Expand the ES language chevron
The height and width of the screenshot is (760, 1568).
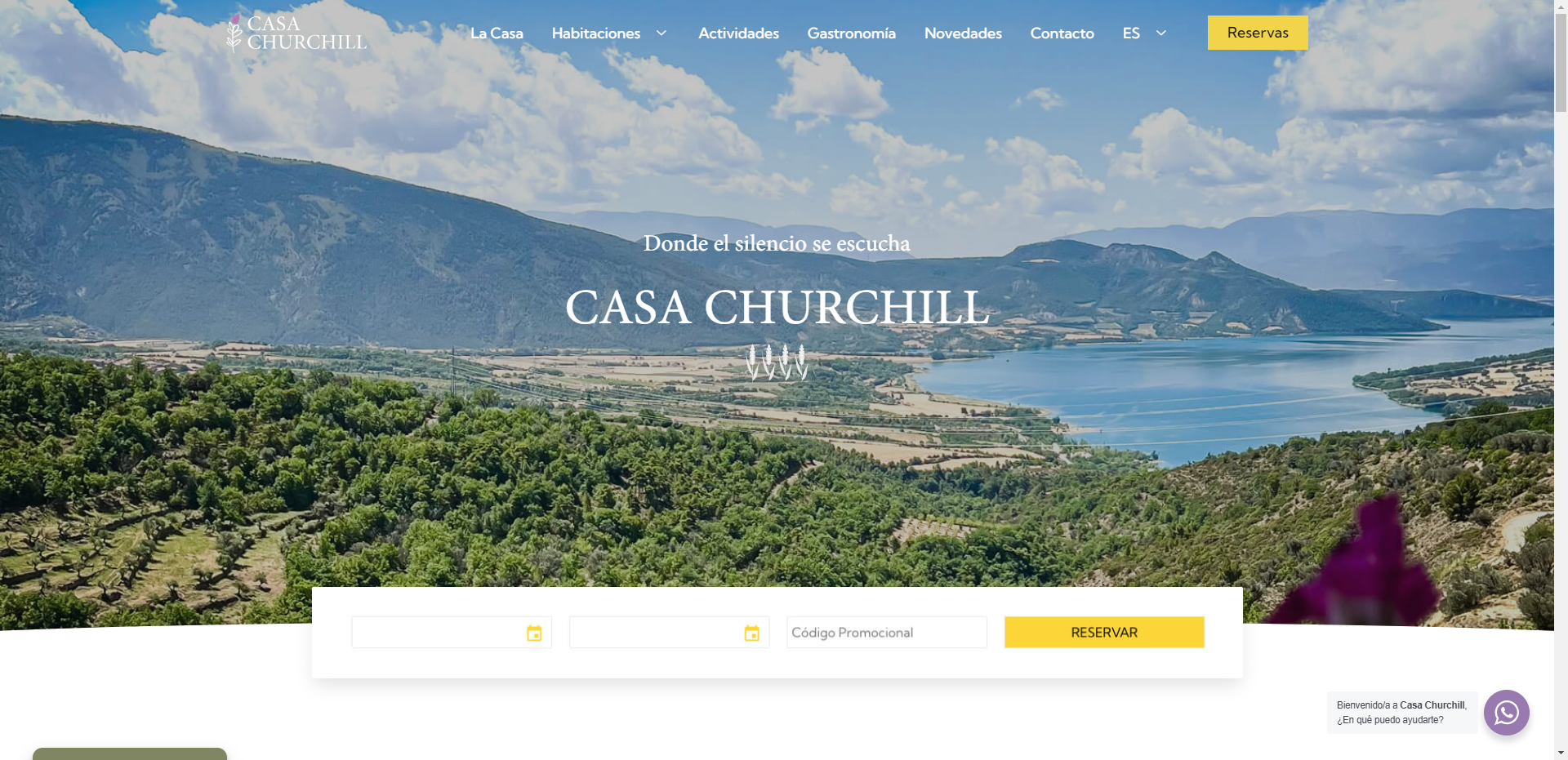1160,33
